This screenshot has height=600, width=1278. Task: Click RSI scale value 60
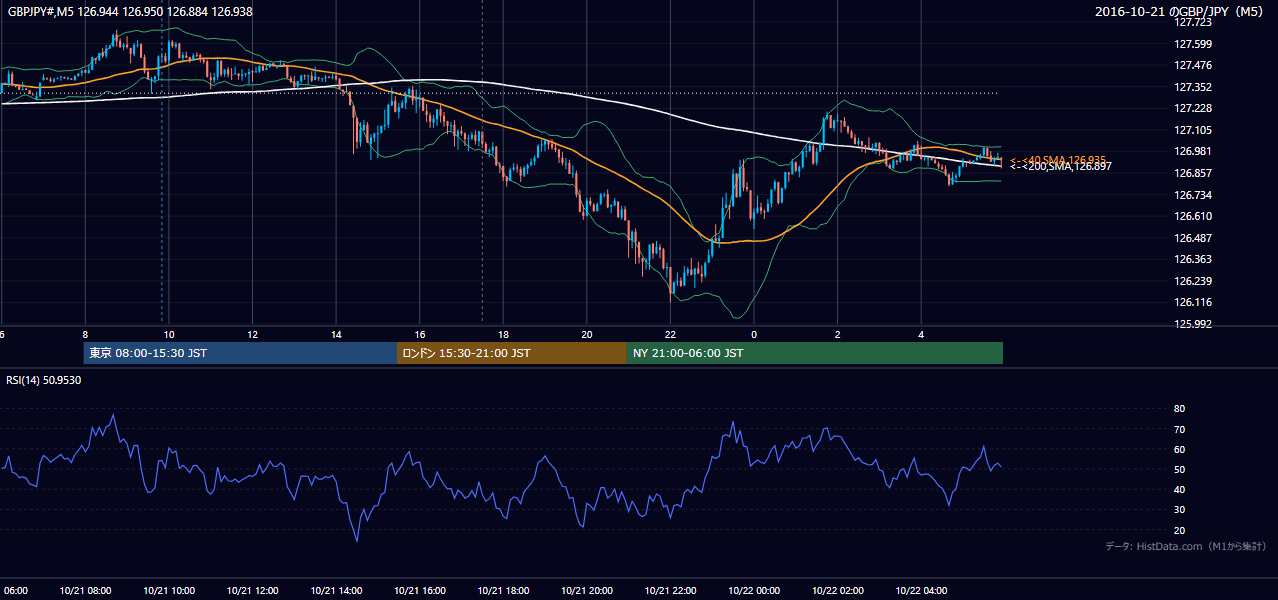point(1179,449)
